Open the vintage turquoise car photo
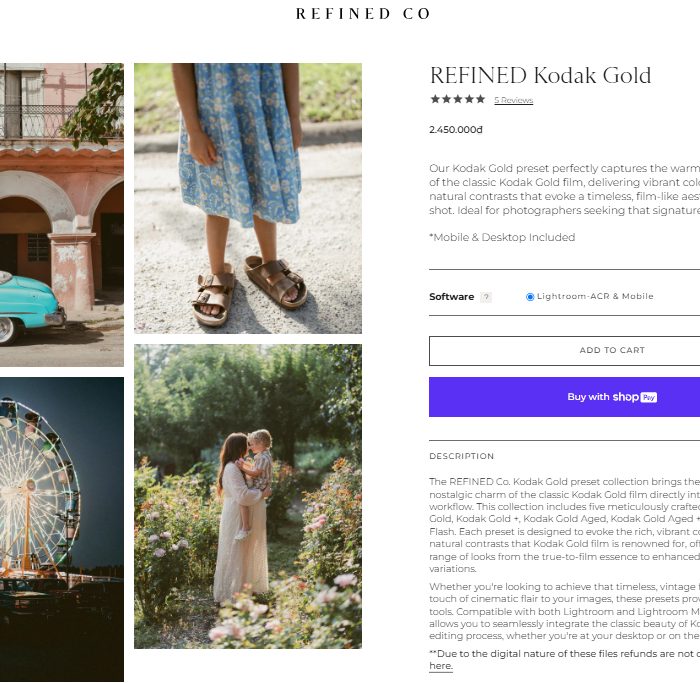Image resolution: width=700 pixels, height=683 pixels. coord(62,215)
